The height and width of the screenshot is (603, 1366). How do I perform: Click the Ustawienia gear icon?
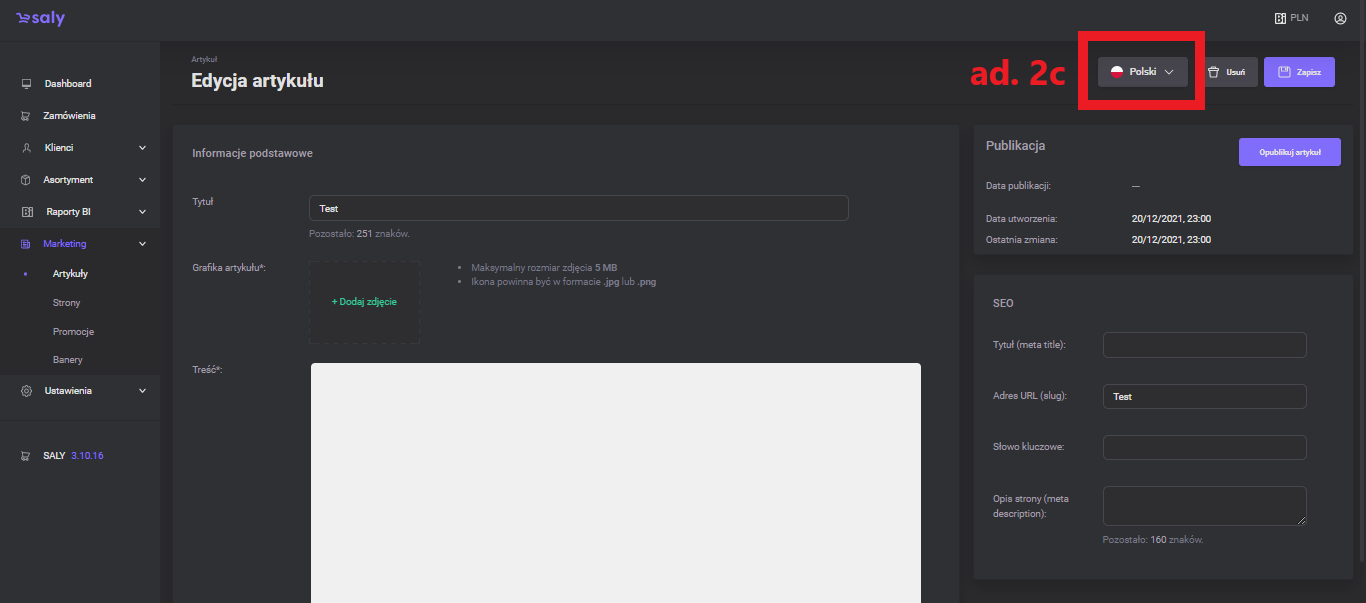pos(27,391)
